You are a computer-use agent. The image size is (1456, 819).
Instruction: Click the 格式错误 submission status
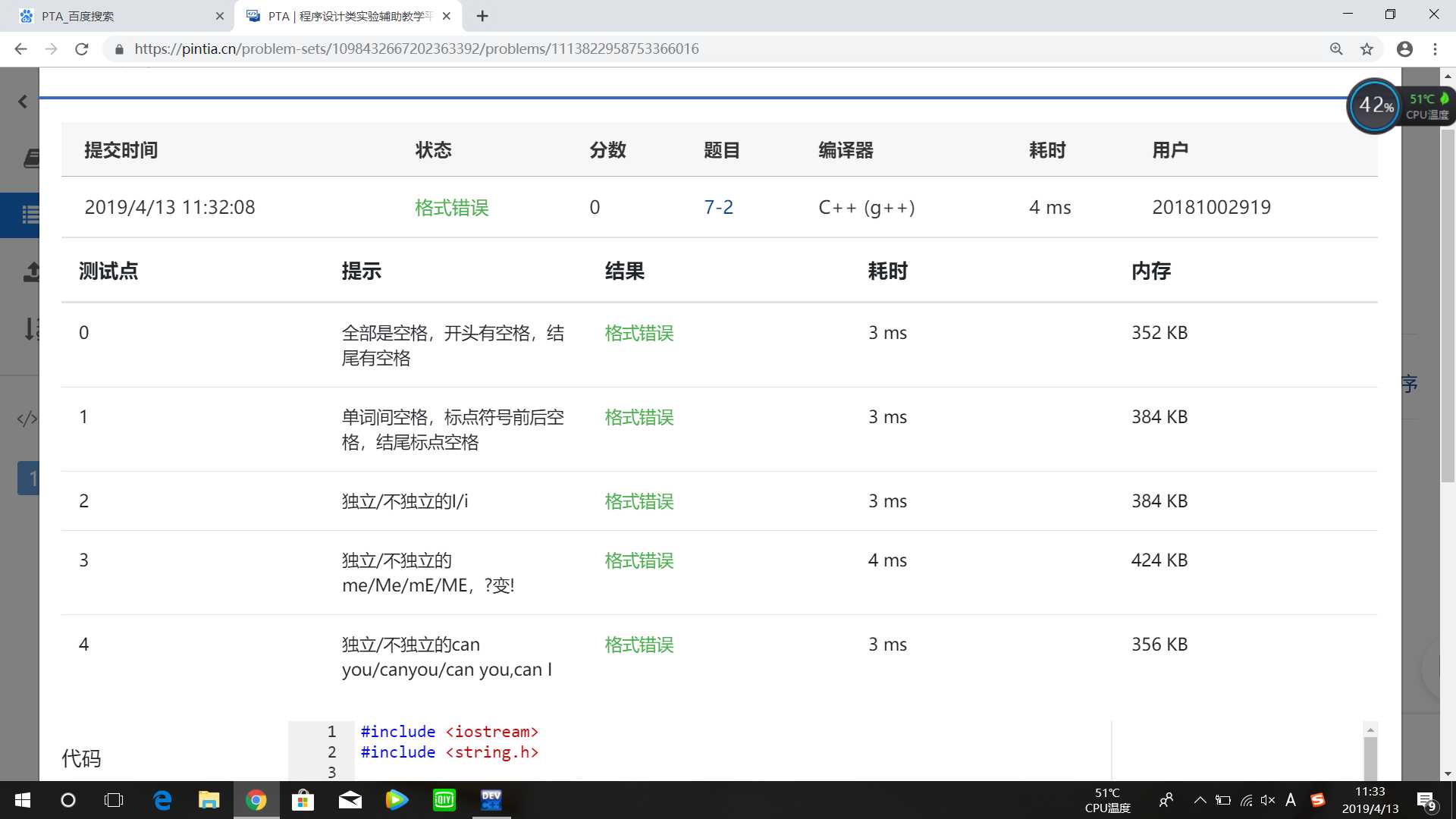pos(451,208)
